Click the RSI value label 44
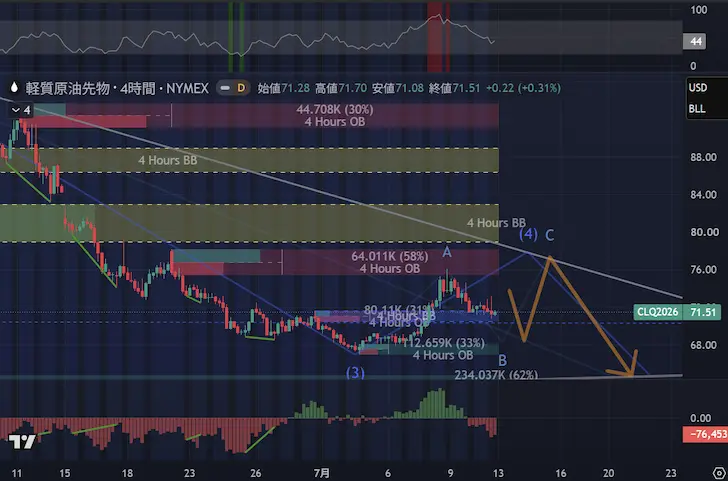This screenshot has width=728, height=481. click(695, 42)
